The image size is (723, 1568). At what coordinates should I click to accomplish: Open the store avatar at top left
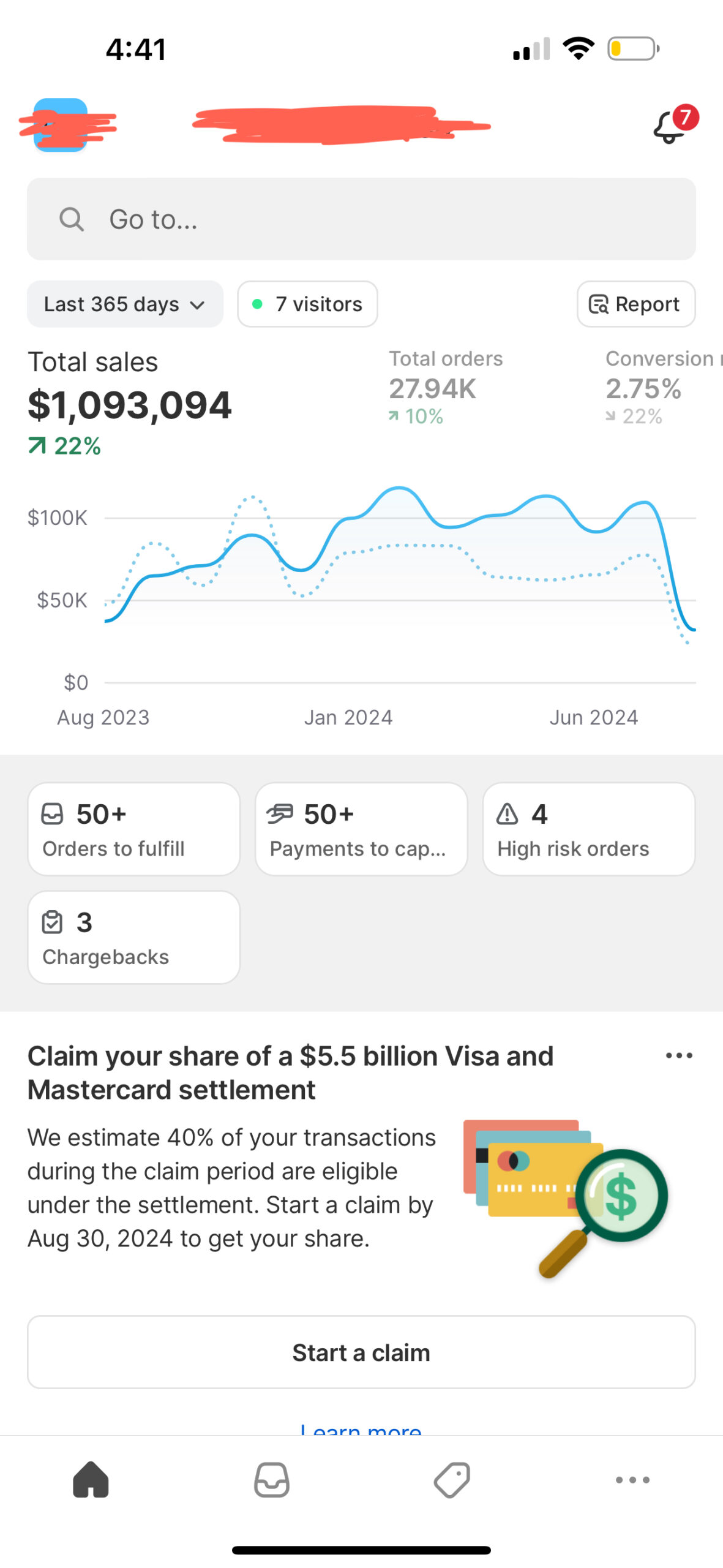(x=60, y=125)
